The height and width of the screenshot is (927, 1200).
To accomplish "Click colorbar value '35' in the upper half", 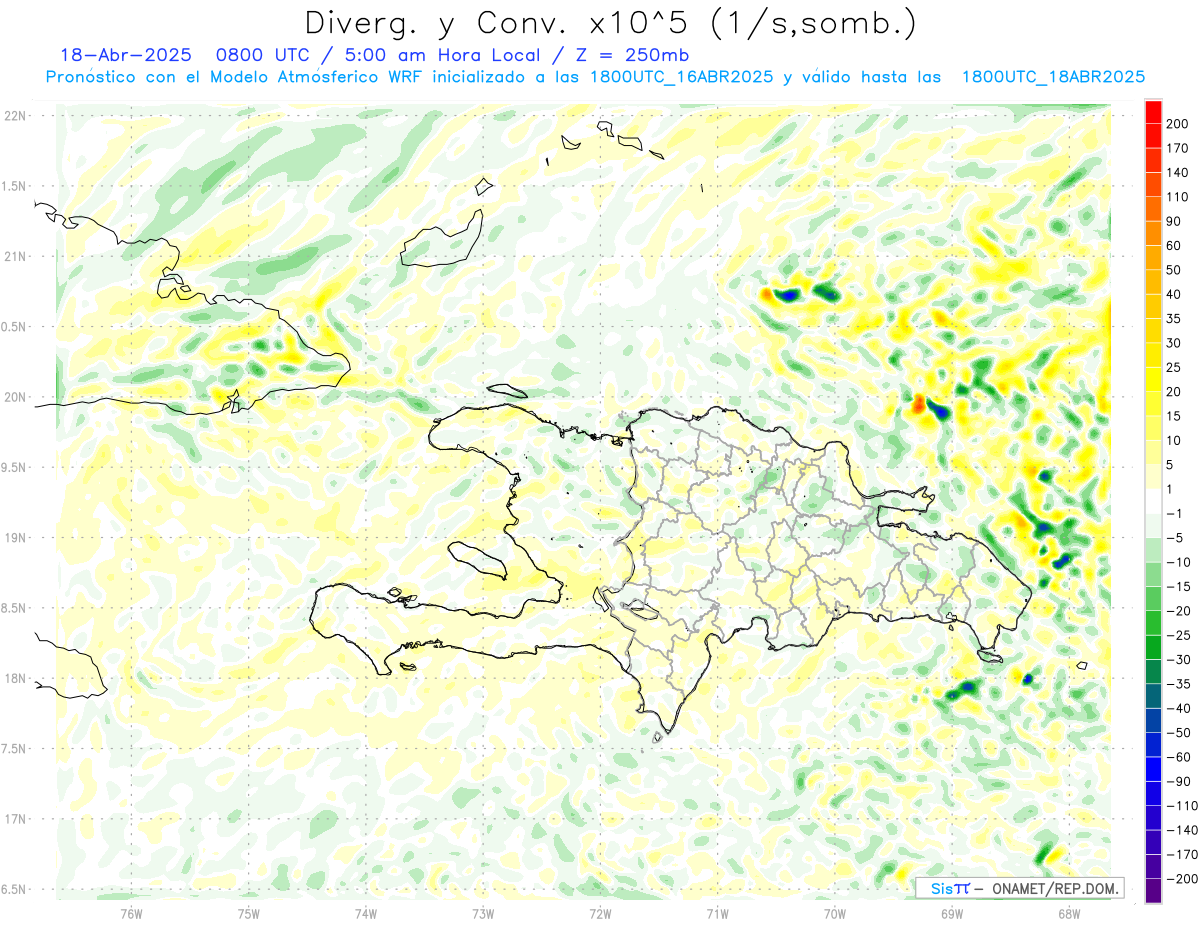I will (x=1174, y=319).
